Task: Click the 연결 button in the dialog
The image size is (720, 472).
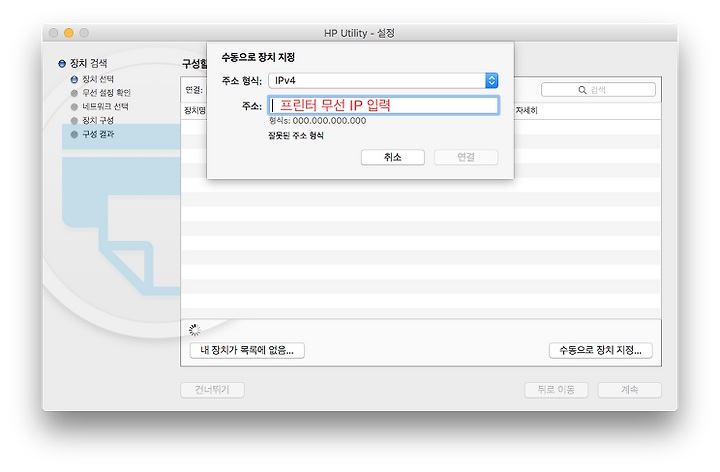Action: pyautogui.click(x=466, y=157)
